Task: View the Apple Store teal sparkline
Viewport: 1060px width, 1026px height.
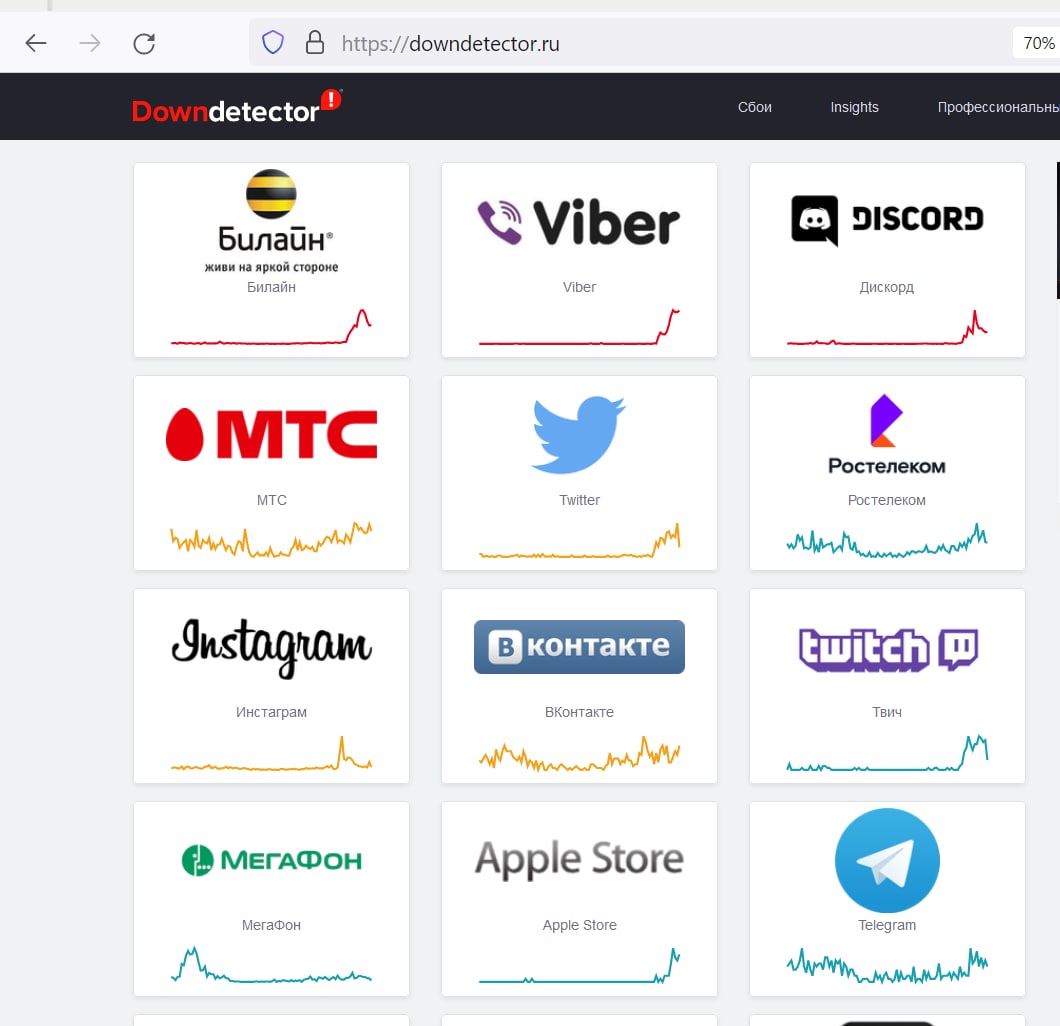Action: pyautogui.click(x=579, y=965)
